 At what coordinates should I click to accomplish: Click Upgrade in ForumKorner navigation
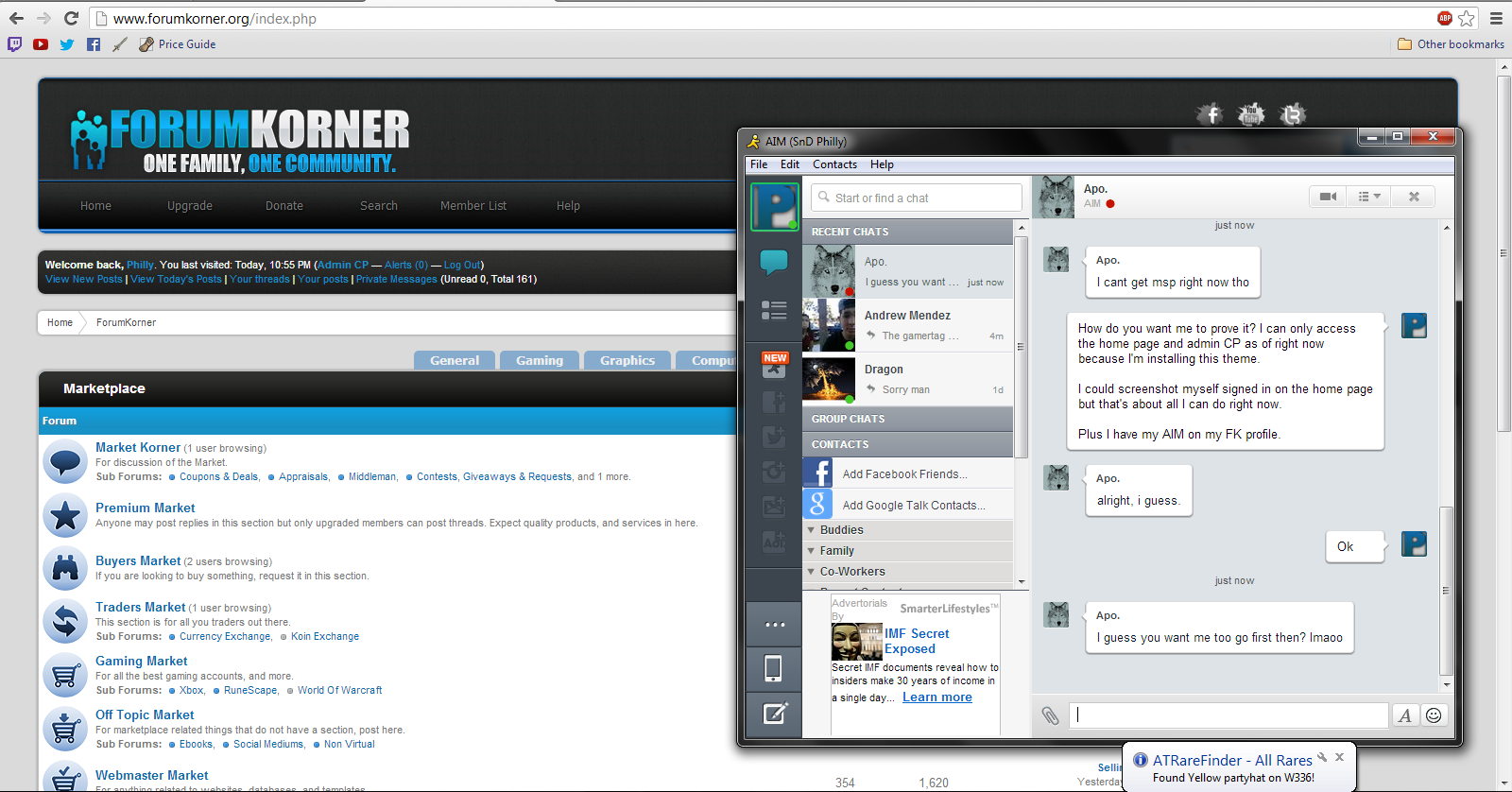pyautogui.click(x=190, y=205)
